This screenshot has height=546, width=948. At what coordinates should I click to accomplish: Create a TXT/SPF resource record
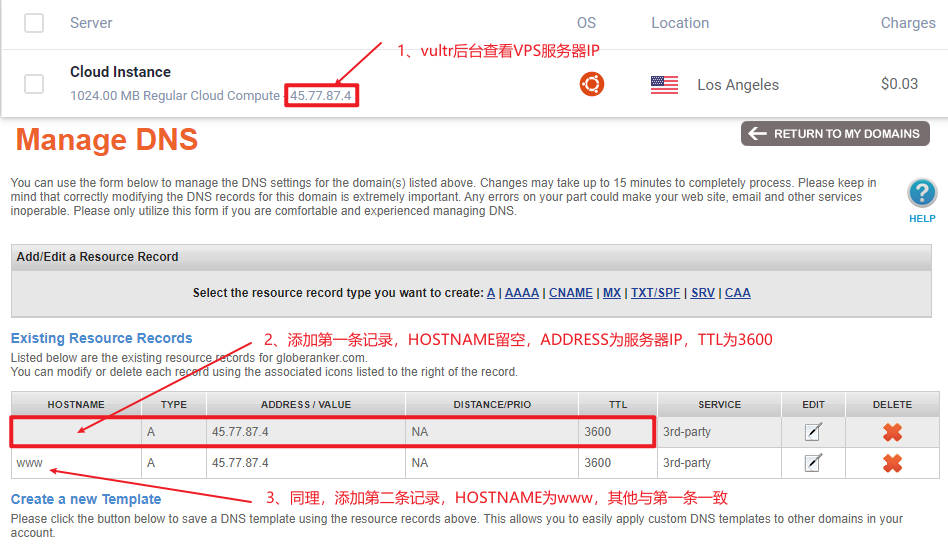655,293
